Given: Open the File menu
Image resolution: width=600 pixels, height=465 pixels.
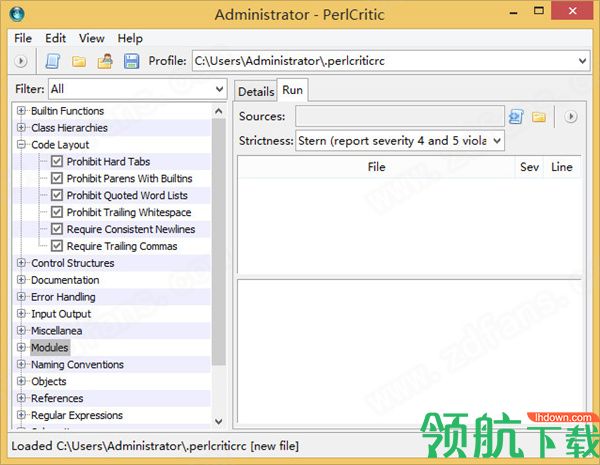Looking at the screenshot, I should 23,38.
